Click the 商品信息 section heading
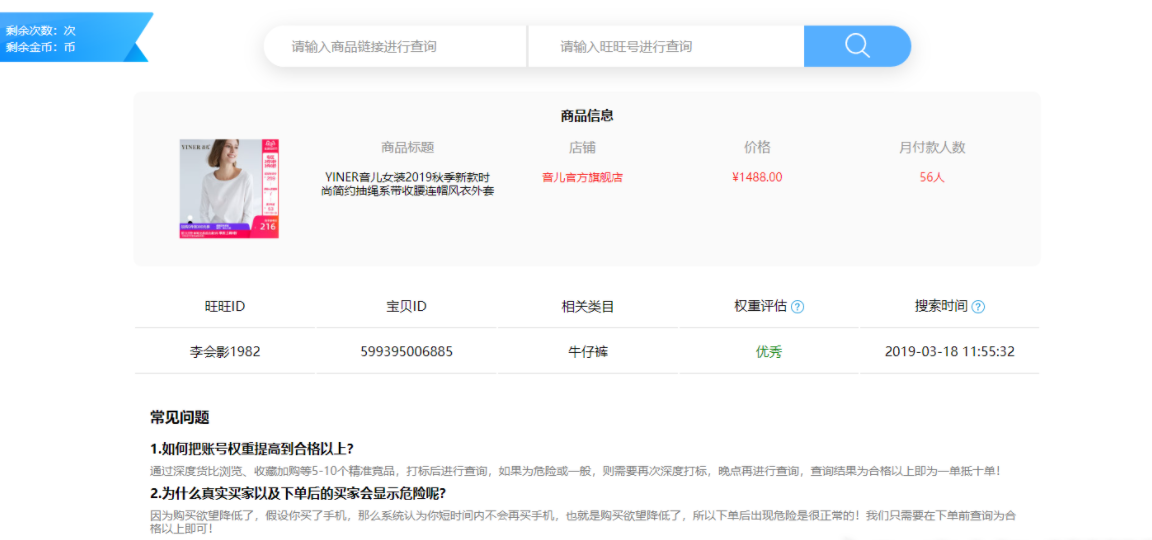 point(587,115)
